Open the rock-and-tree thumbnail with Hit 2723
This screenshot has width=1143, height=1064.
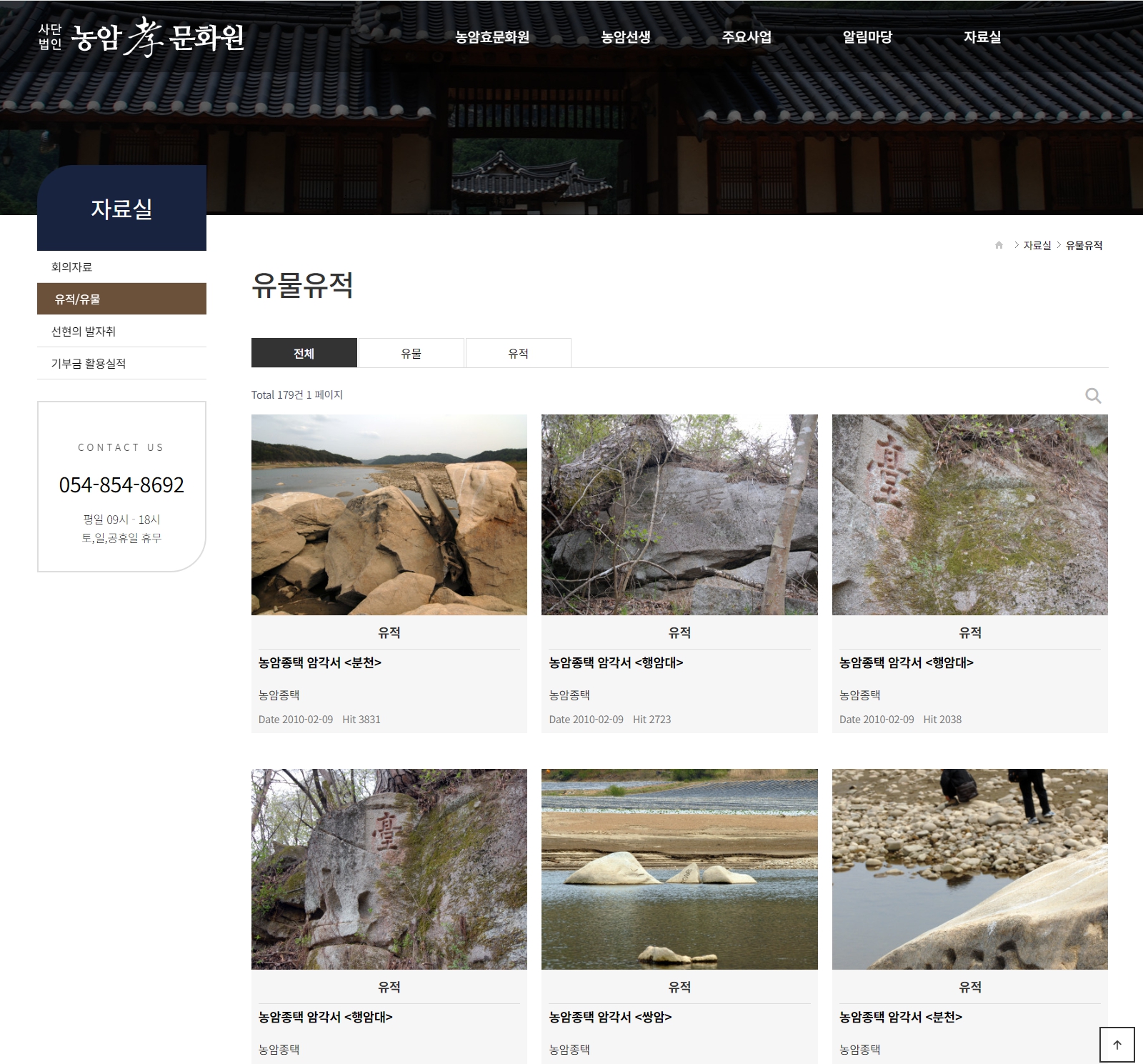[x=679, y=514]
